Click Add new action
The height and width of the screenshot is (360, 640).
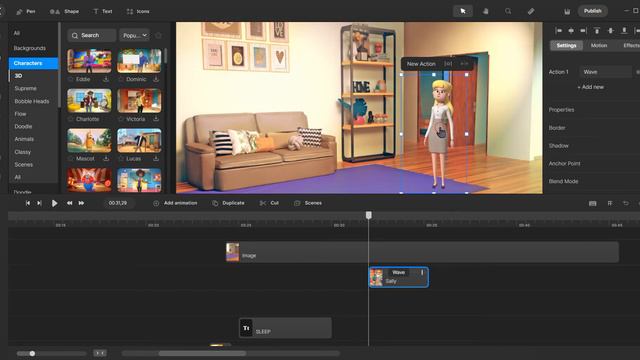pos(591,87)
